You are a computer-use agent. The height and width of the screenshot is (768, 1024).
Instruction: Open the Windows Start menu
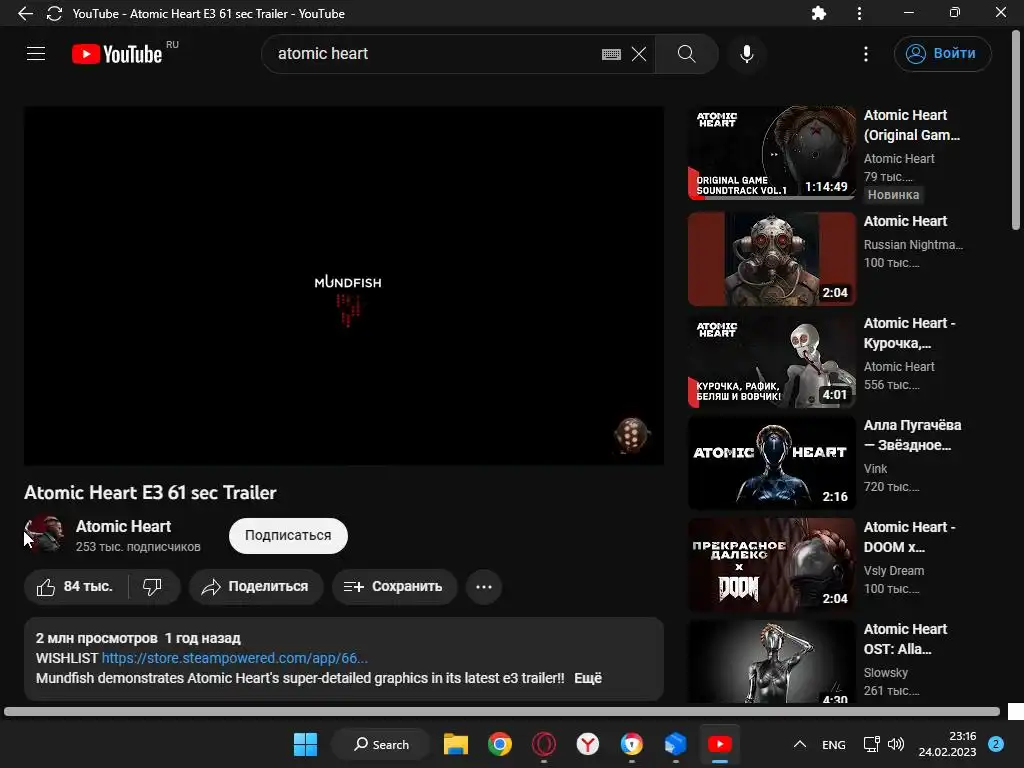click(306, 744)
